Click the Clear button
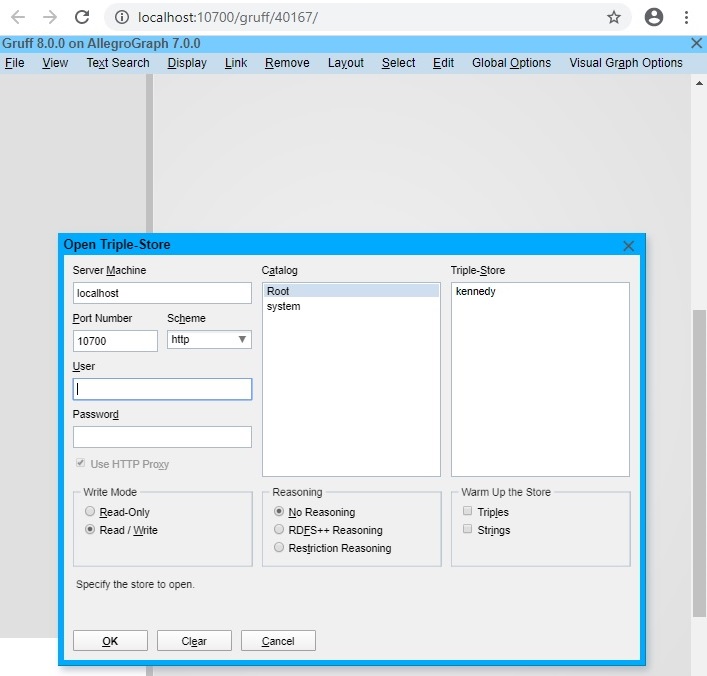The width and height of the screenshot is (707, 676). (194, 641)
